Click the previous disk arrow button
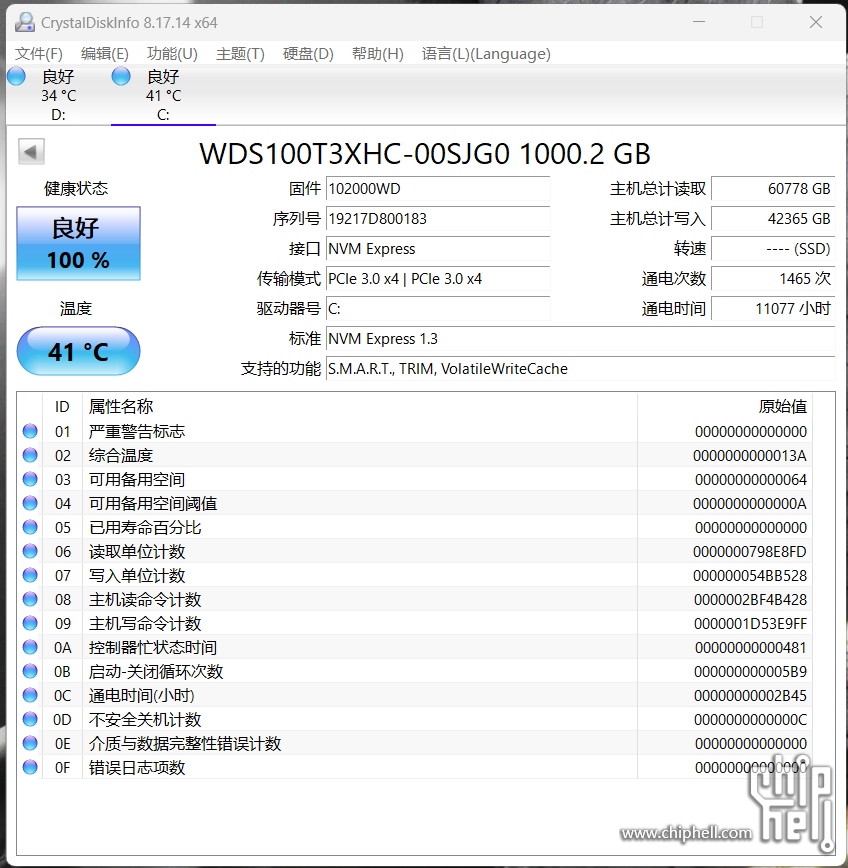This screenshot has width=848, height=868. click(x=31, y=151)
